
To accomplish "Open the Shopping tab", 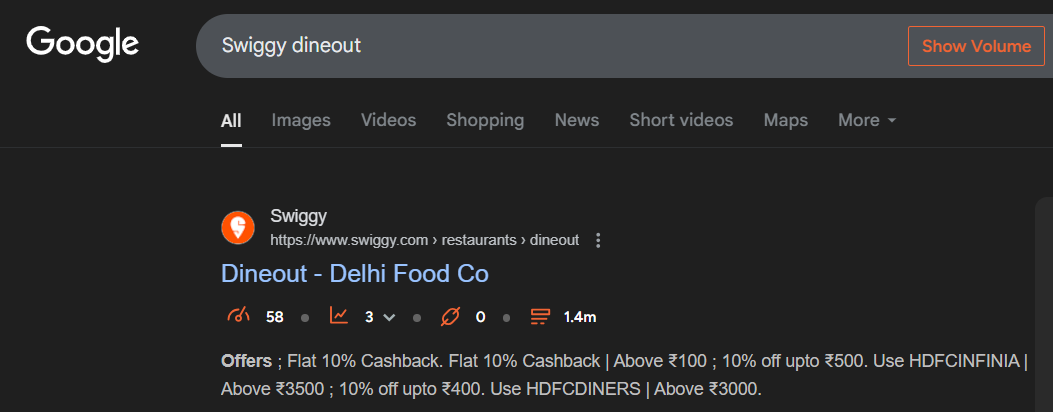I will tap(485, 120).
